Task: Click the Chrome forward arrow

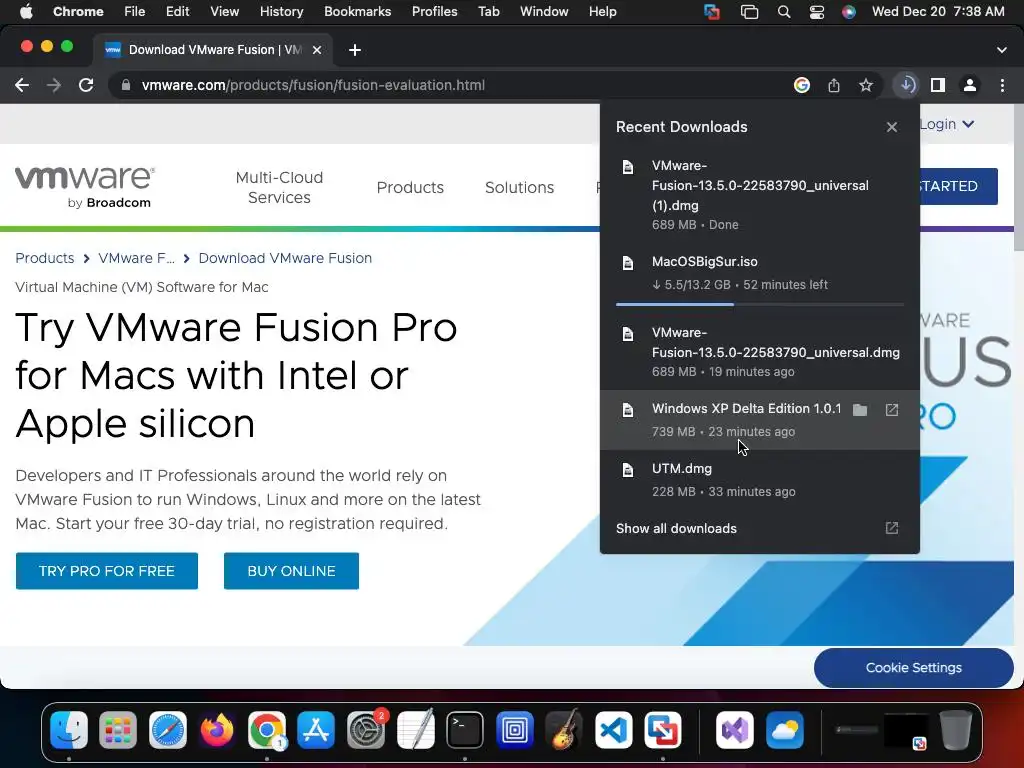Action: coord(54,85)
